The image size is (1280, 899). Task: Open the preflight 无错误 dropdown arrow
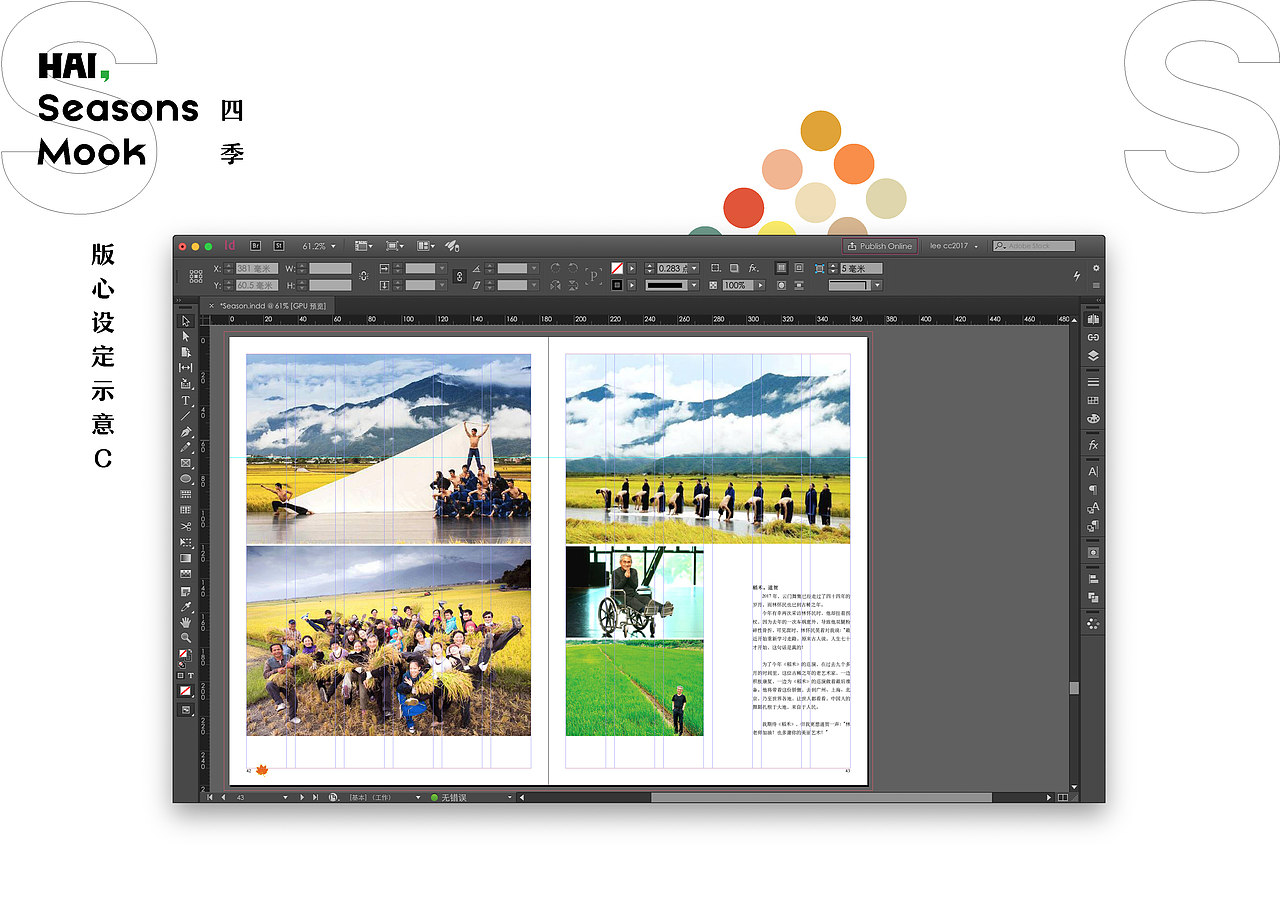(x=509, y=797)
